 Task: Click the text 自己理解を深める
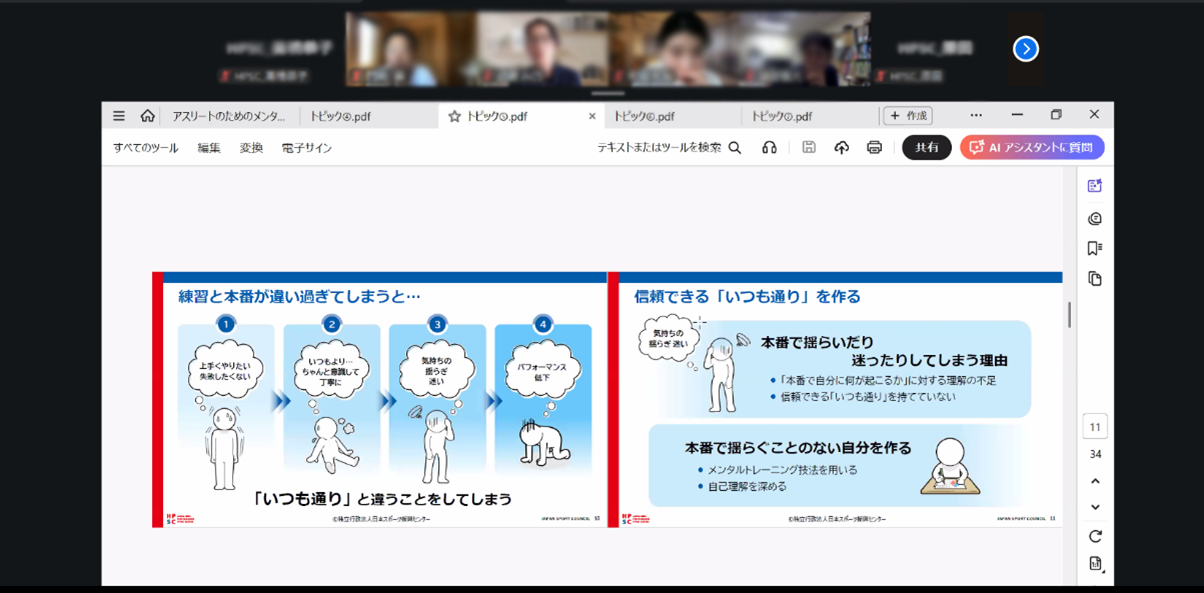pos(747,487)
